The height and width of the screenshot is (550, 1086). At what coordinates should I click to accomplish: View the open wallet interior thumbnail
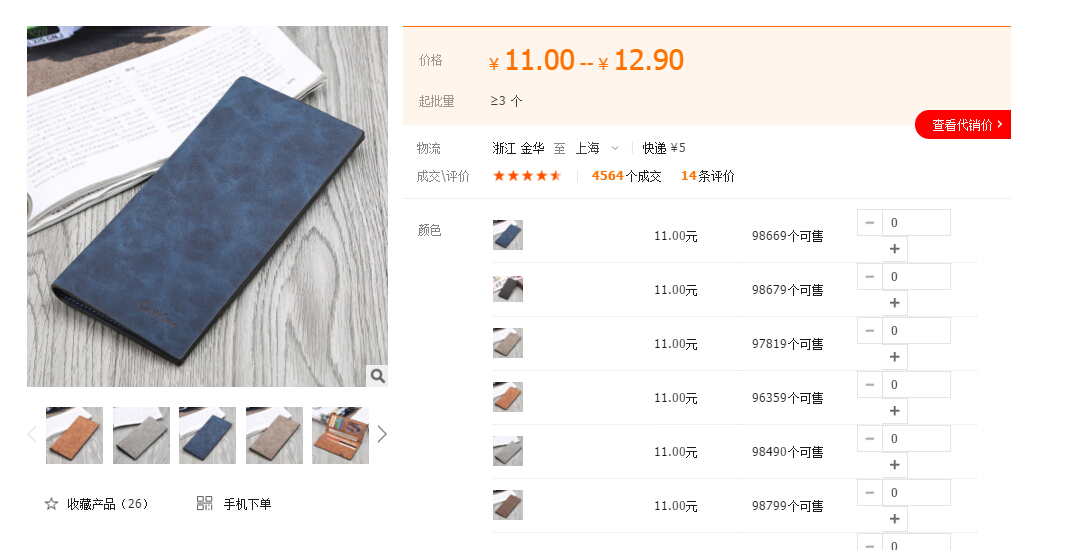click(x=341, y=435)
